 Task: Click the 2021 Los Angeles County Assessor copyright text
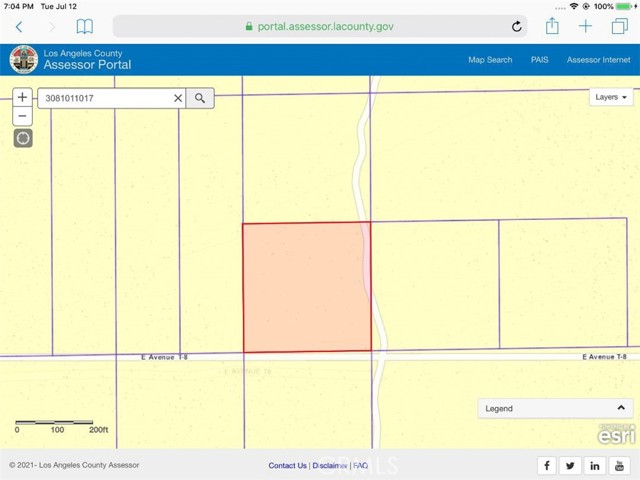coord(74,465)
